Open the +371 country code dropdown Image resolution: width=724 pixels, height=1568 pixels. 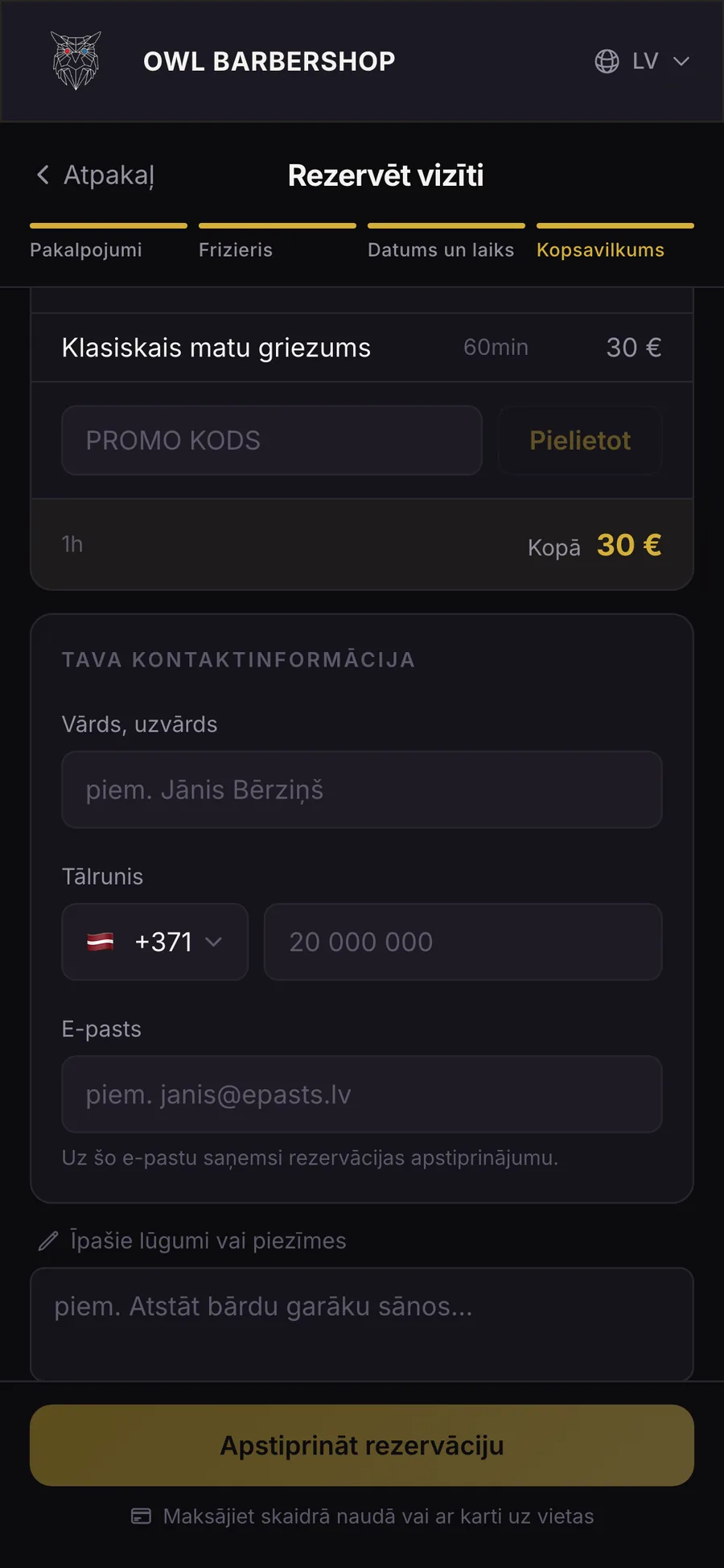click(x=154, y=942)
